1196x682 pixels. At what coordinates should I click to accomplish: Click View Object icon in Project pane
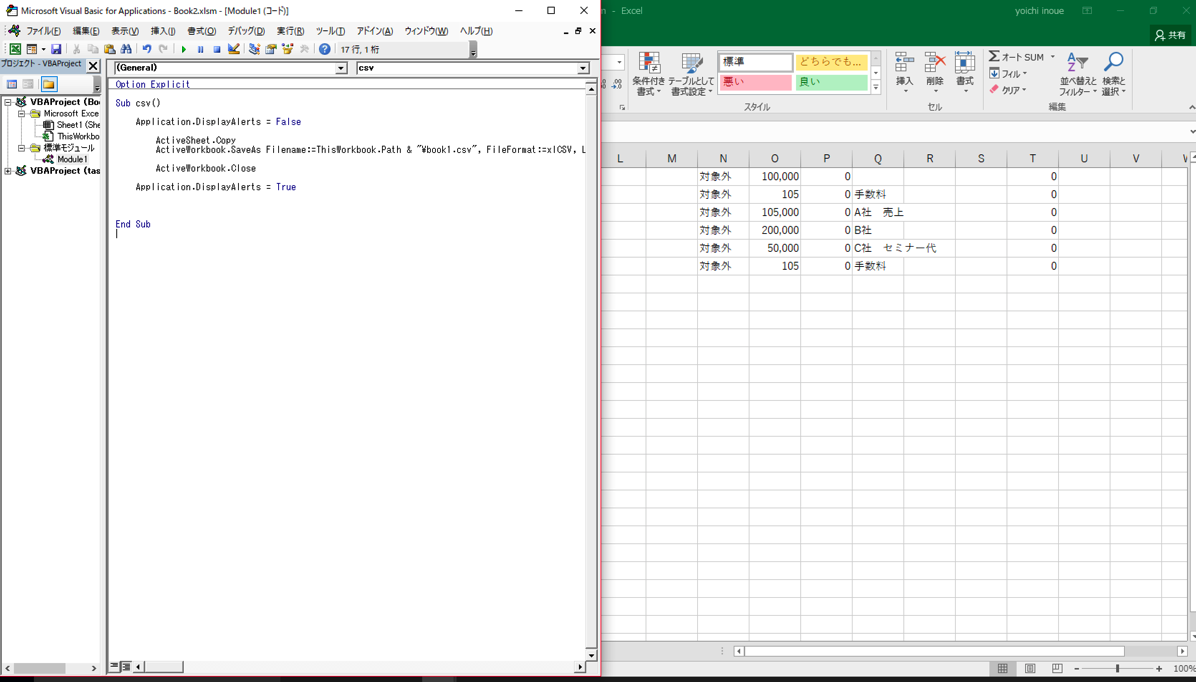28,84
